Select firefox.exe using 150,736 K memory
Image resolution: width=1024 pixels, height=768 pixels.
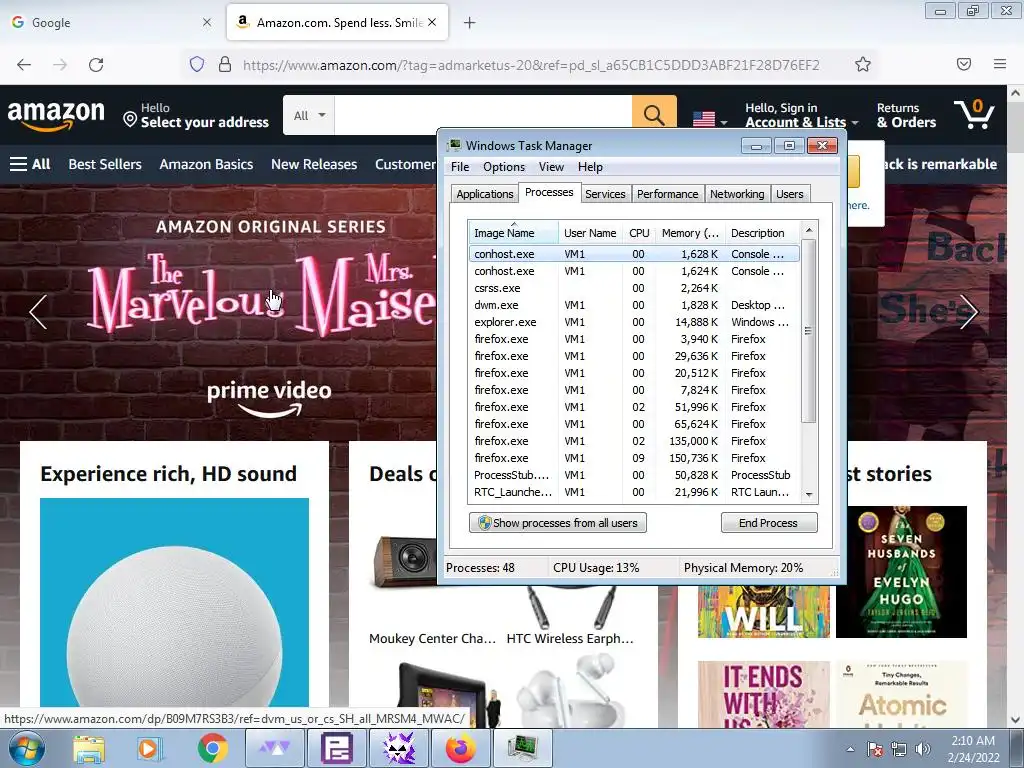(x=634, y=458)
